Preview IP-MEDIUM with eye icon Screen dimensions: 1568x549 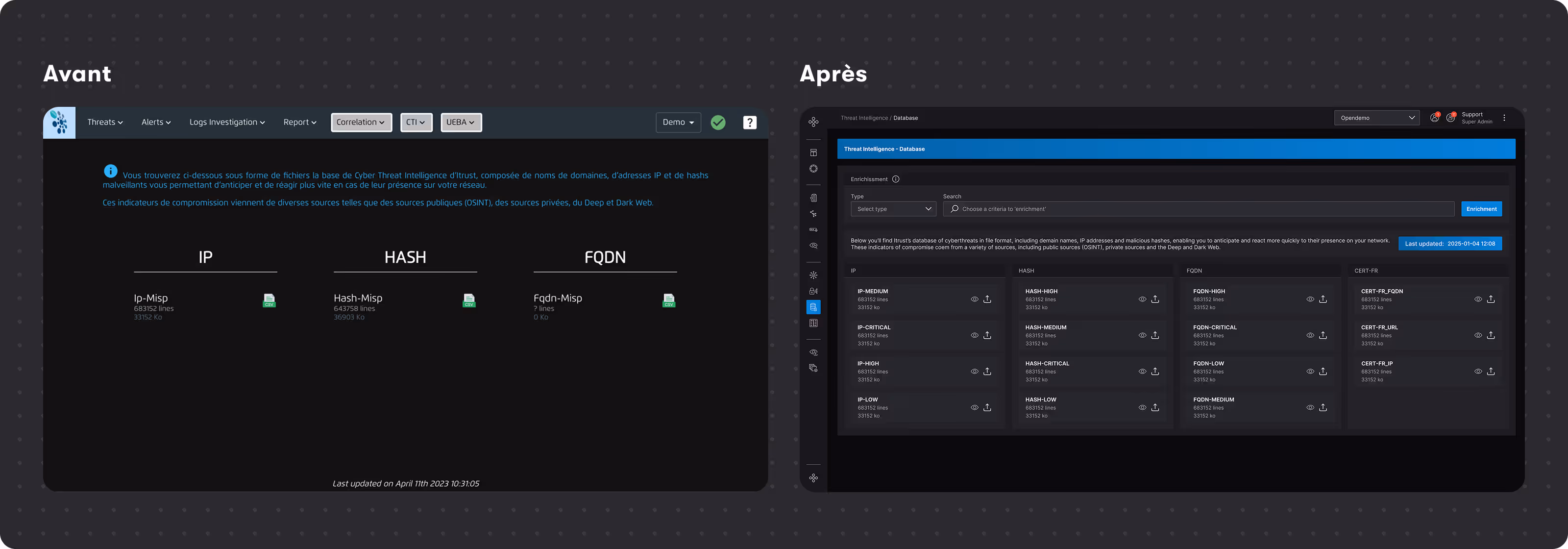975,299
